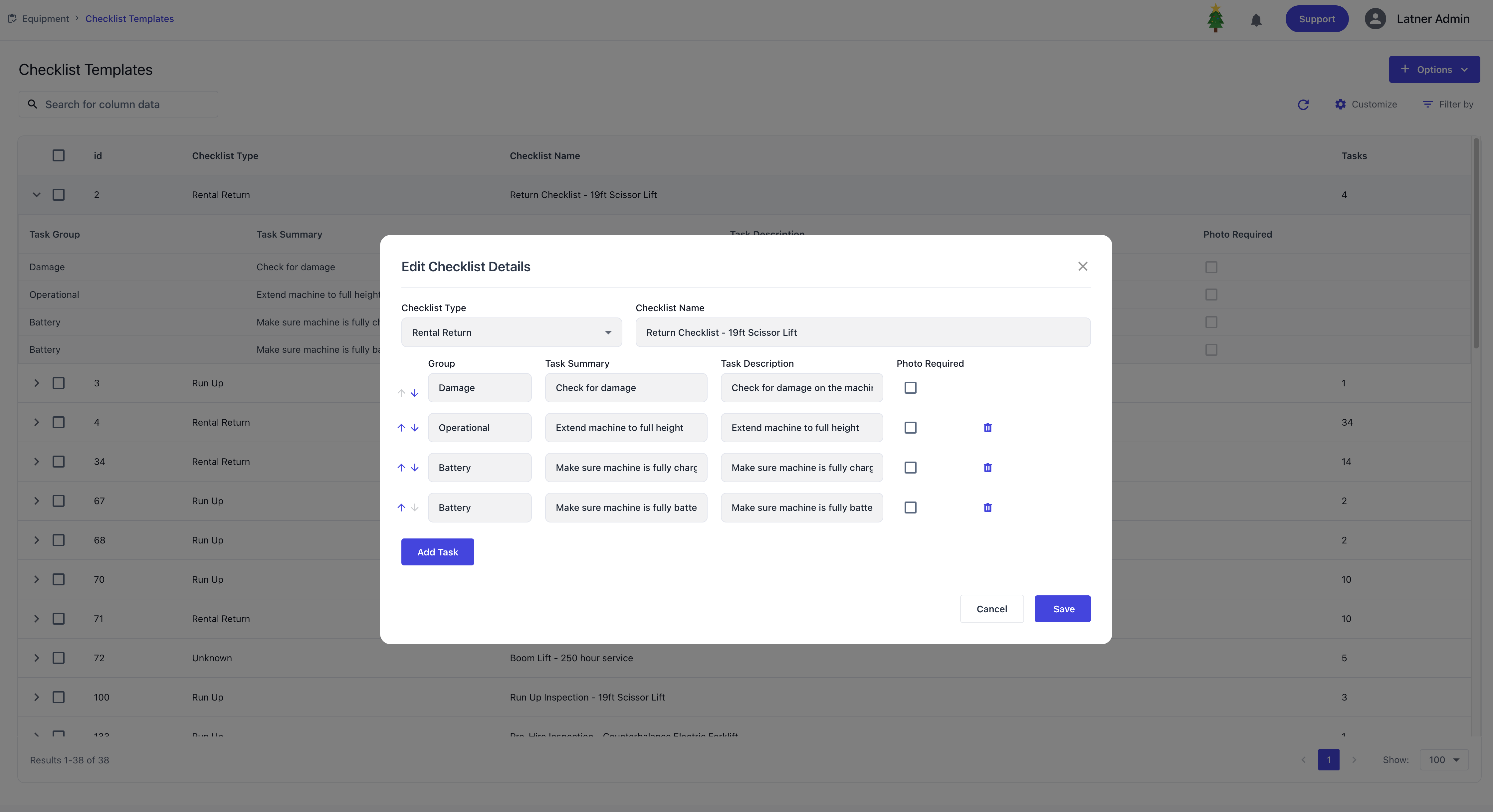Move the Damage task down

[x=414, y=393]
